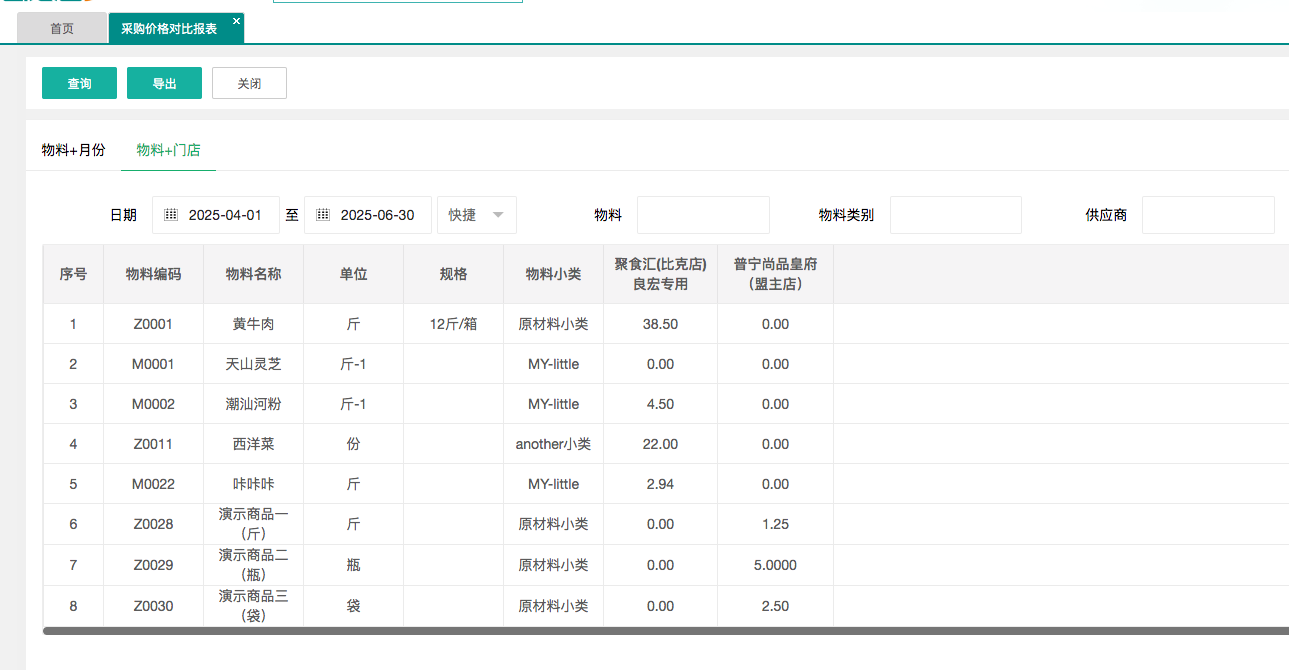Focus the 物料 input field
The width and height of the screenshot is (1289, 670).
click(703, 215)
